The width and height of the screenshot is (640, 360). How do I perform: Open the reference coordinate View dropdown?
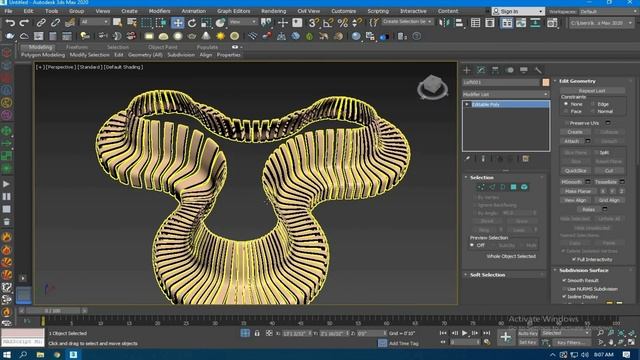pyautogui.click(x=243, y=22)
